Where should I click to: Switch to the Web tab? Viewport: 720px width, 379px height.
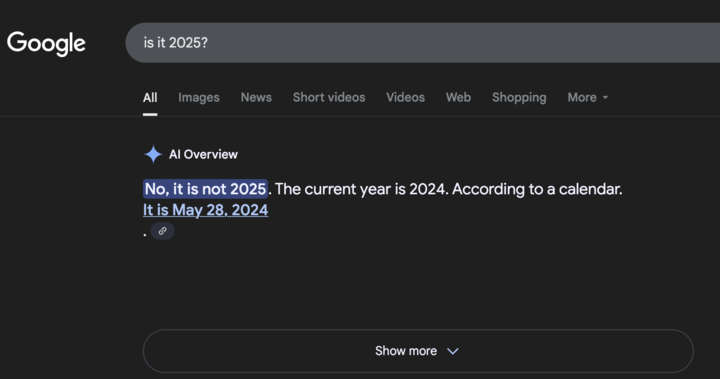458,97
